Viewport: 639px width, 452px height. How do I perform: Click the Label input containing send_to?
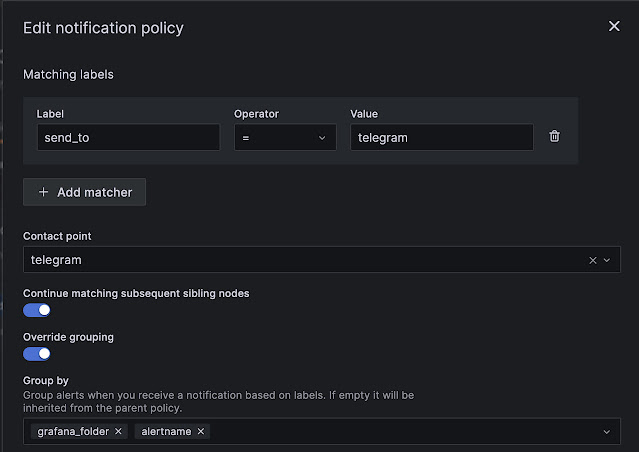127,138
